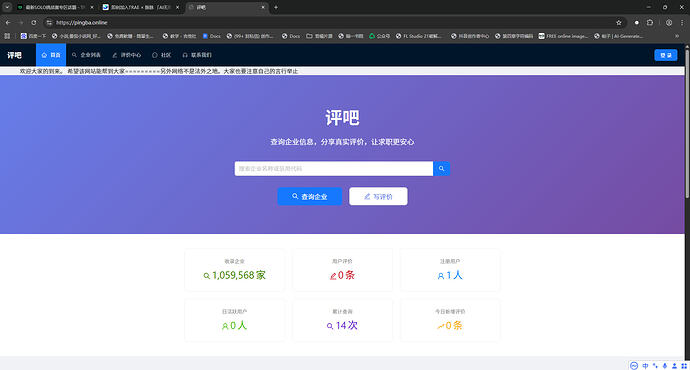Click the 中 input method tray indicator

tap(645, 366)
